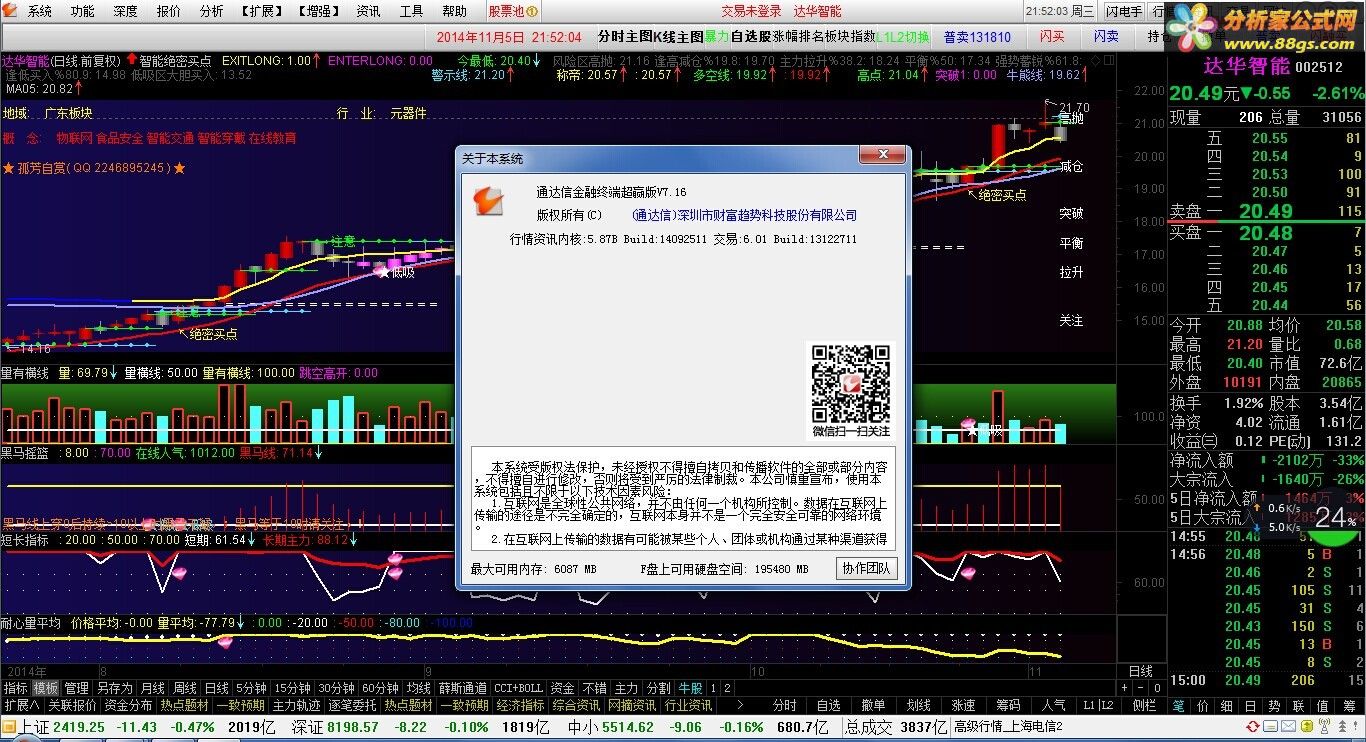Open the 分析 menu
The width and height of the screenshot is (1366, 742).
click(211, 12)
